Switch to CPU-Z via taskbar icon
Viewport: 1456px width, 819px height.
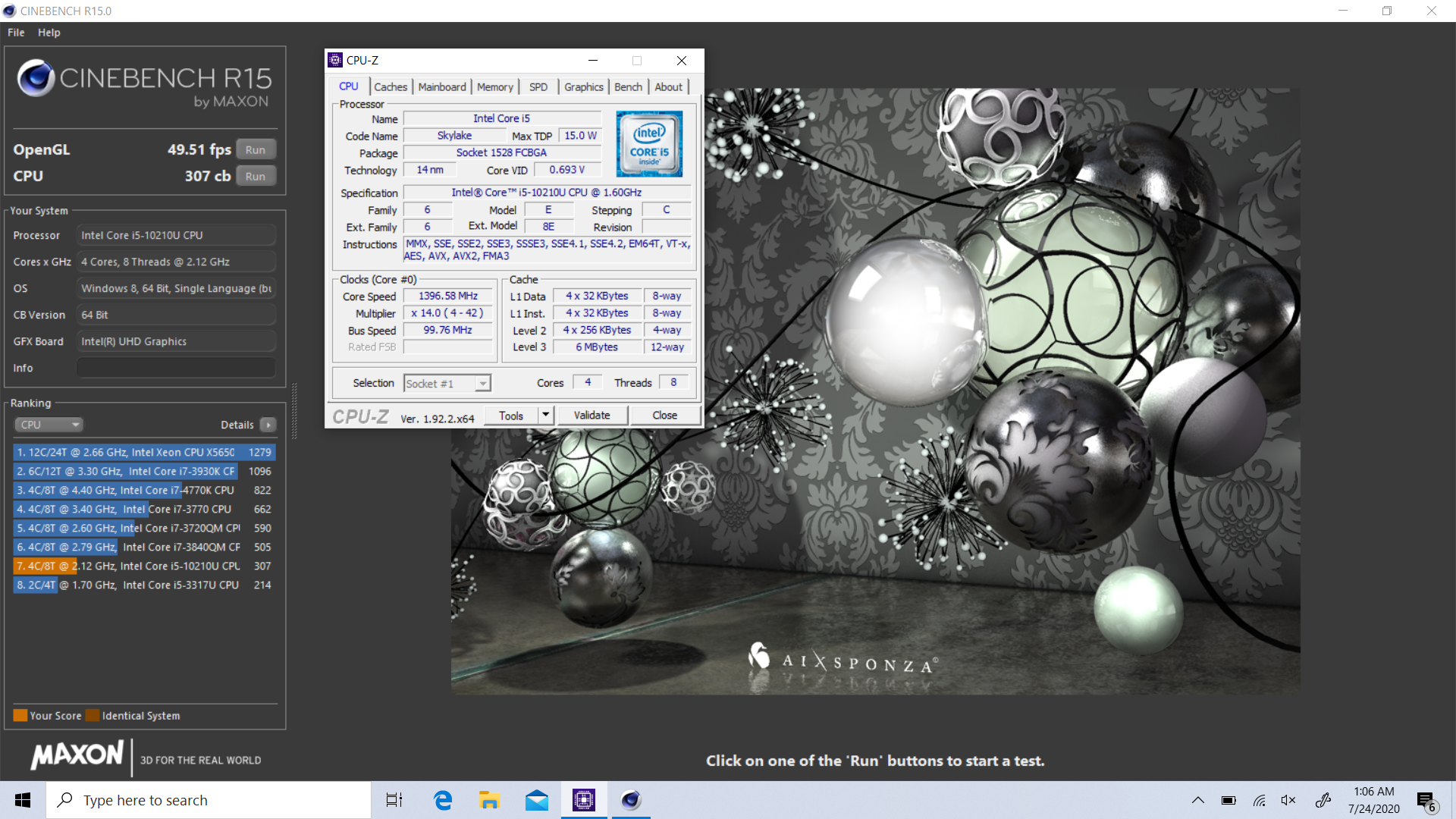click(x=584, y=800)
